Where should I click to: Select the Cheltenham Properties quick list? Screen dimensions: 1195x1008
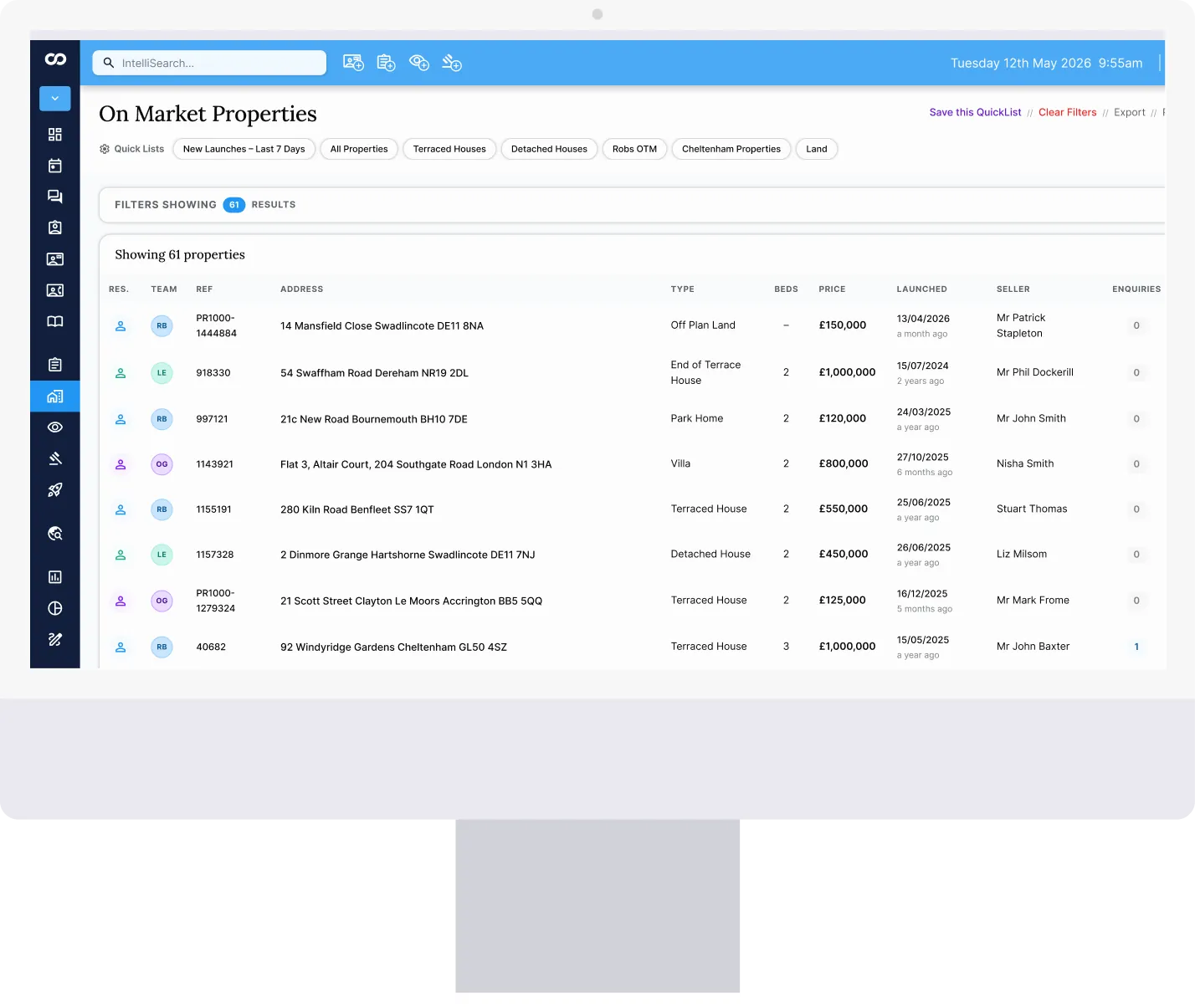pyautogui.click(x=731, y=149)
